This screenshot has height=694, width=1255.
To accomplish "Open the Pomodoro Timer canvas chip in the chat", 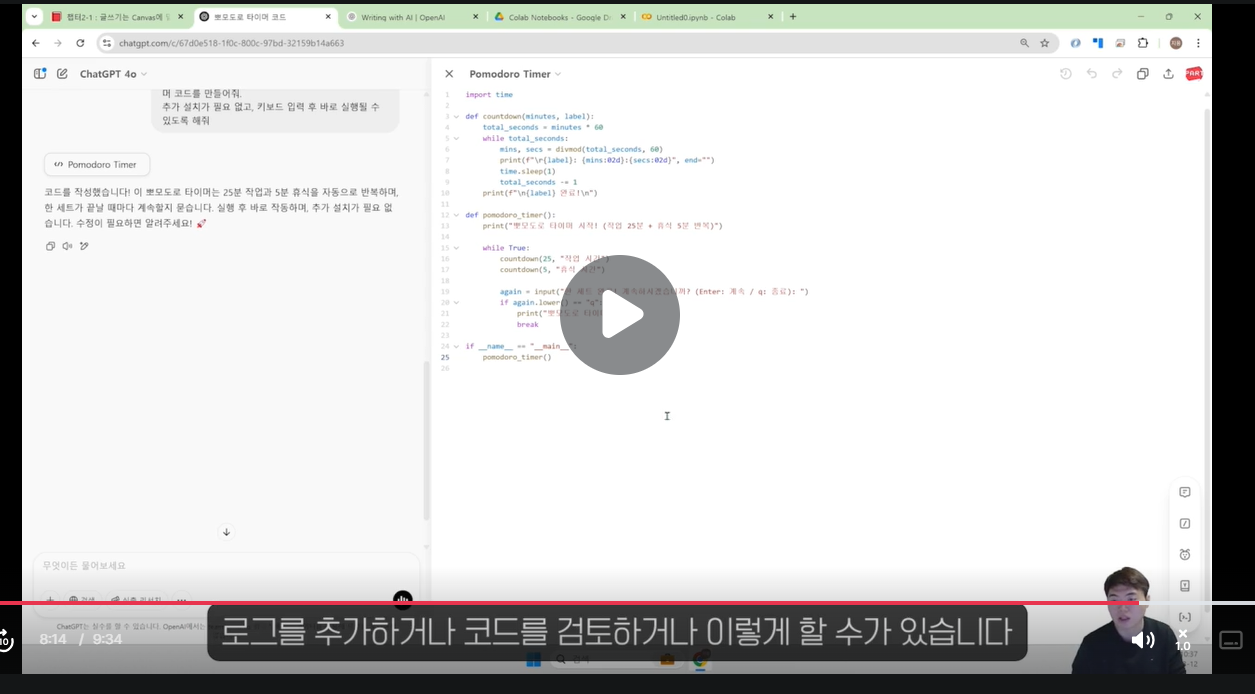I will click(x=97, y=164).
